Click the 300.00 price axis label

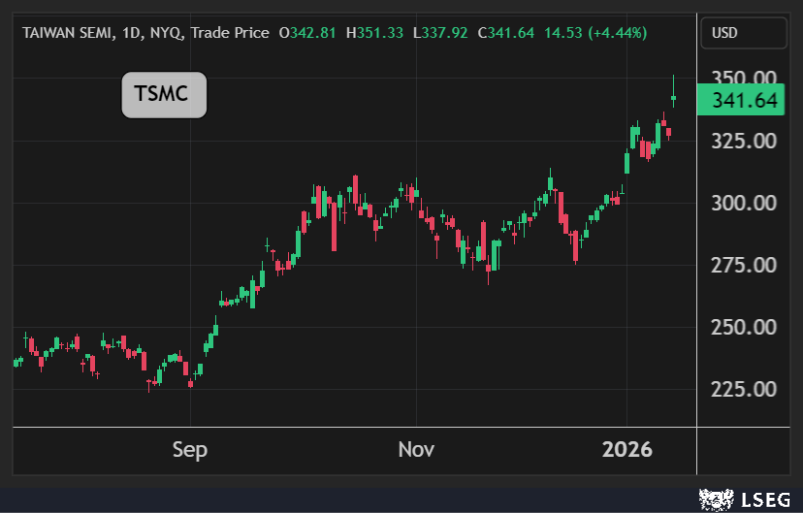tap(743, 203)
